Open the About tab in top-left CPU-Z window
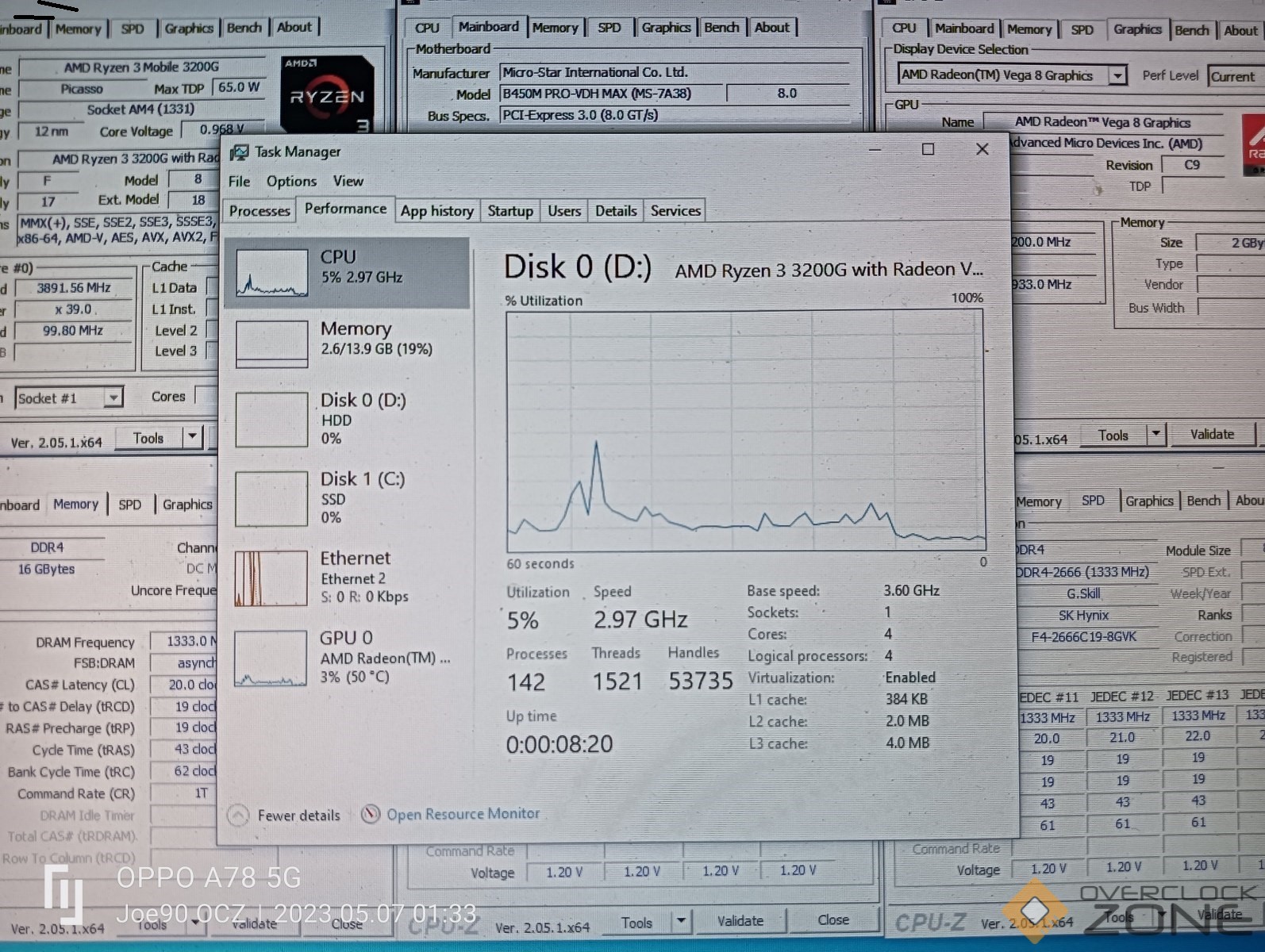Viewport: 1265px width, 952px height. (x=294, y=27)
